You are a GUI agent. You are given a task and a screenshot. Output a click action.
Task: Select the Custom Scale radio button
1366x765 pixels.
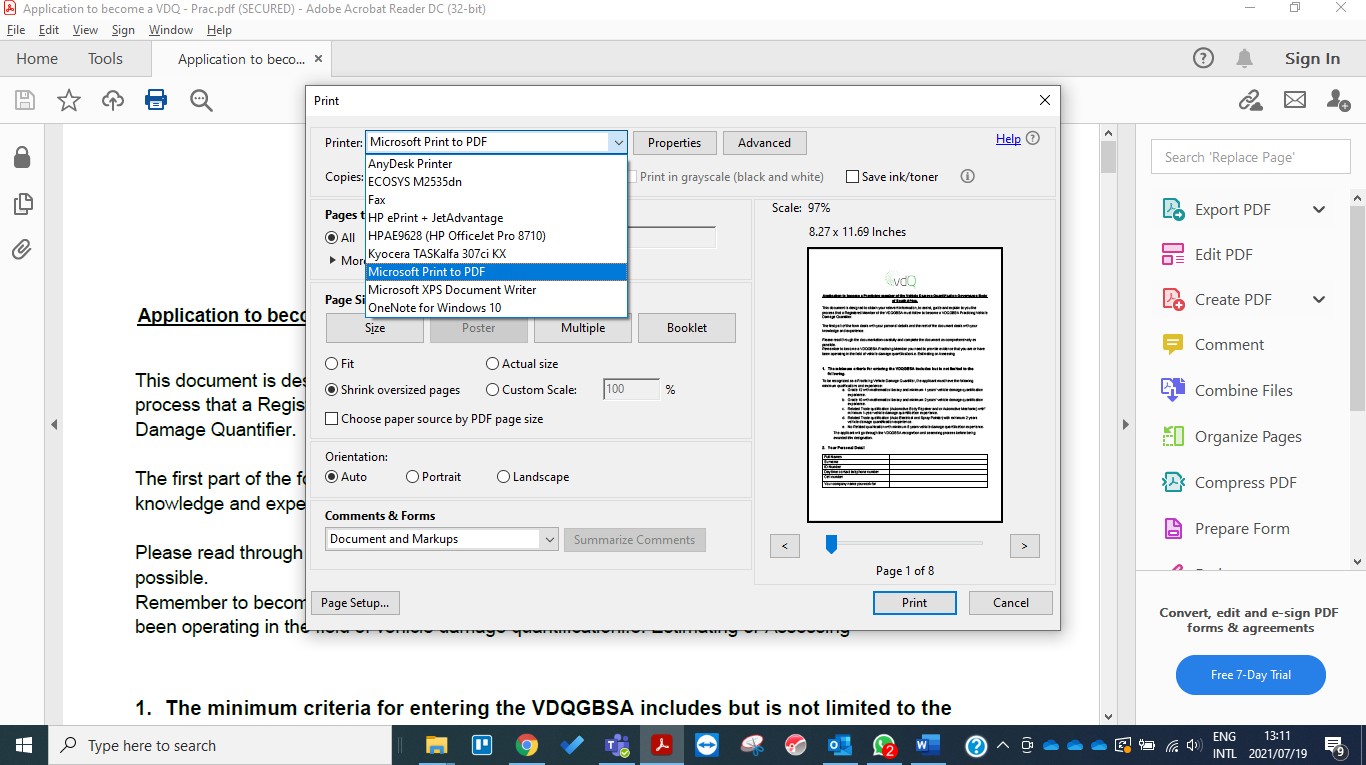(x=492, y=390)
